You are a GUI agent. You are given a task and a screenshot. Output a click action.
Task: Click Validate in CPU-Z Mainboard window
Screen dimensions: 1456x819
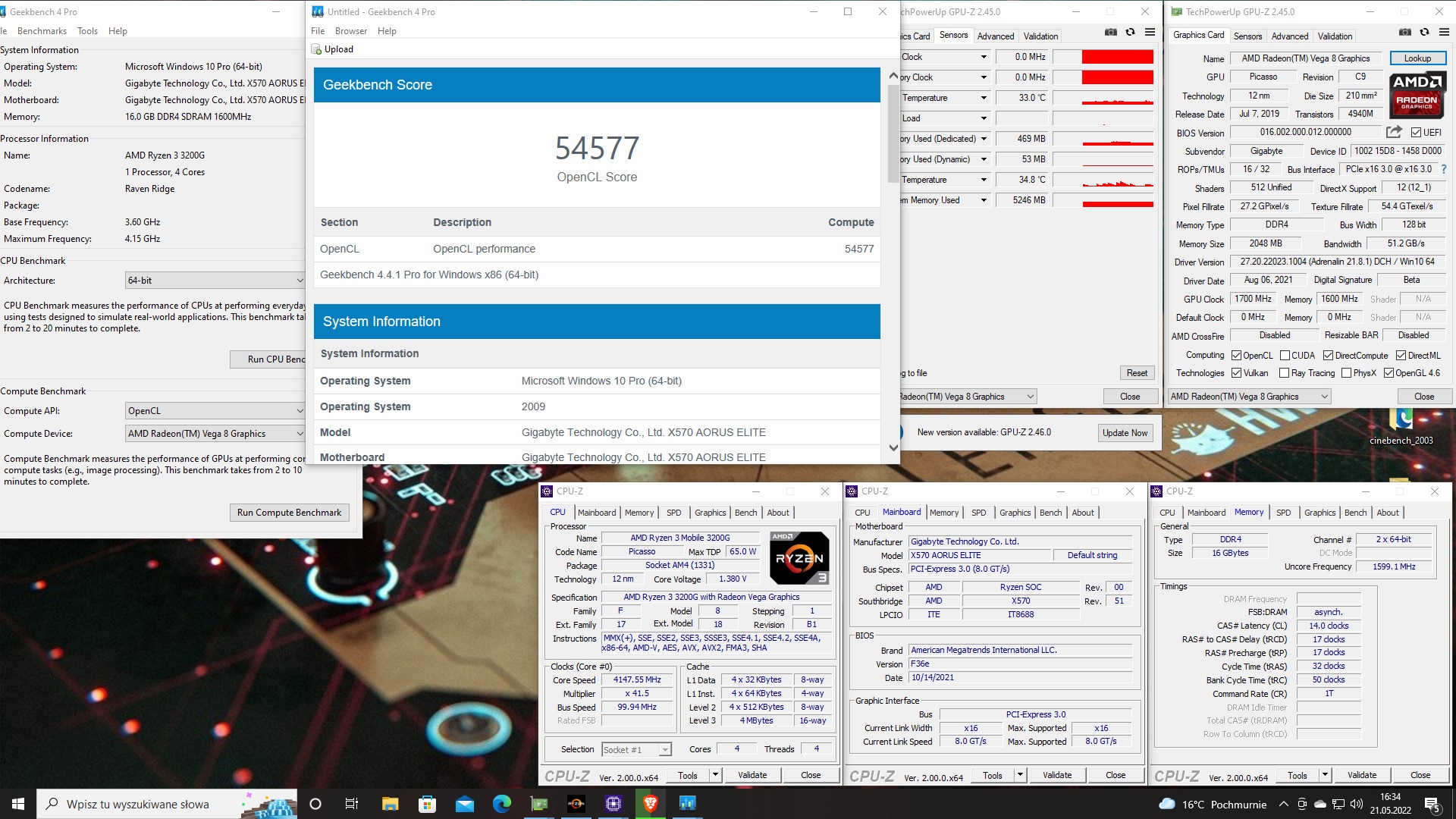point(1057,775)
